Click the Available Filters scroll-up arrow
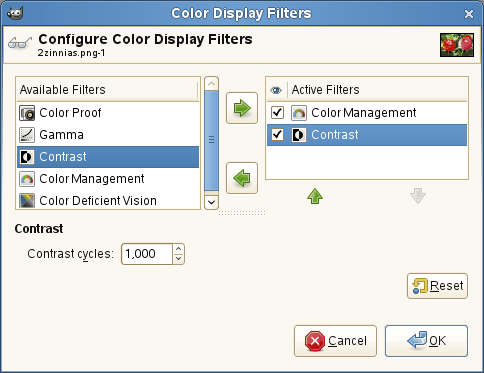484x373 pixels. click(x=211, y=84)
